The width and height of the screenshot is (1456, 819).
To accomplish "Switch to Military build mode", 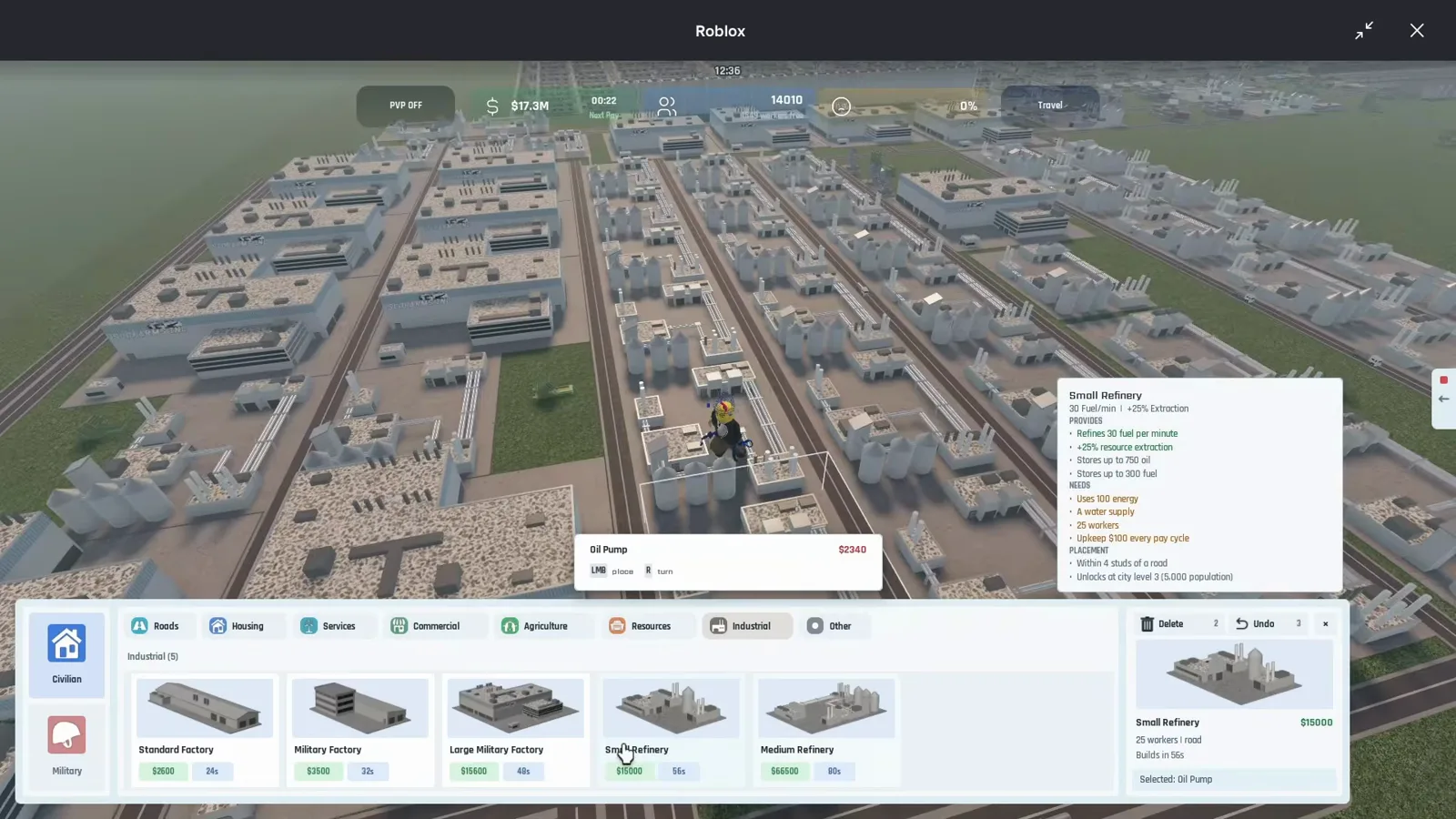I will pyautogui.click(x=66, y=745).
